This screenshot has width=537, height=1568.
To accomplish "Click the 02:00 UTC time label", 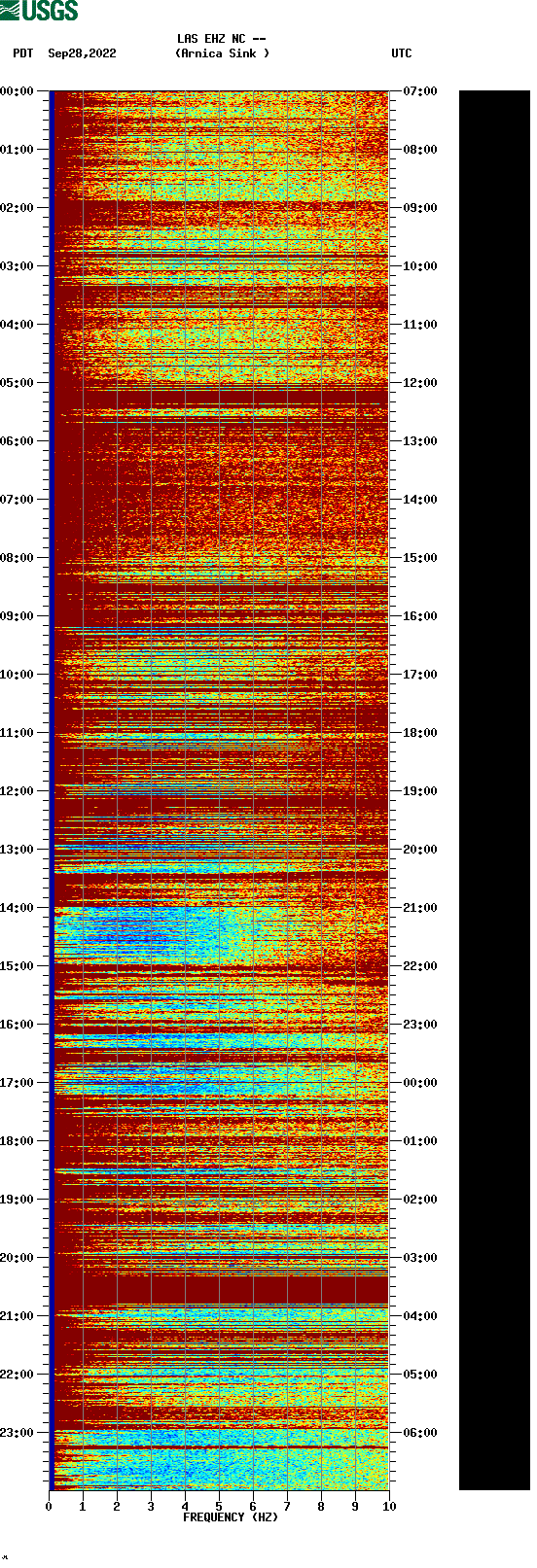I will [420, 1200].
